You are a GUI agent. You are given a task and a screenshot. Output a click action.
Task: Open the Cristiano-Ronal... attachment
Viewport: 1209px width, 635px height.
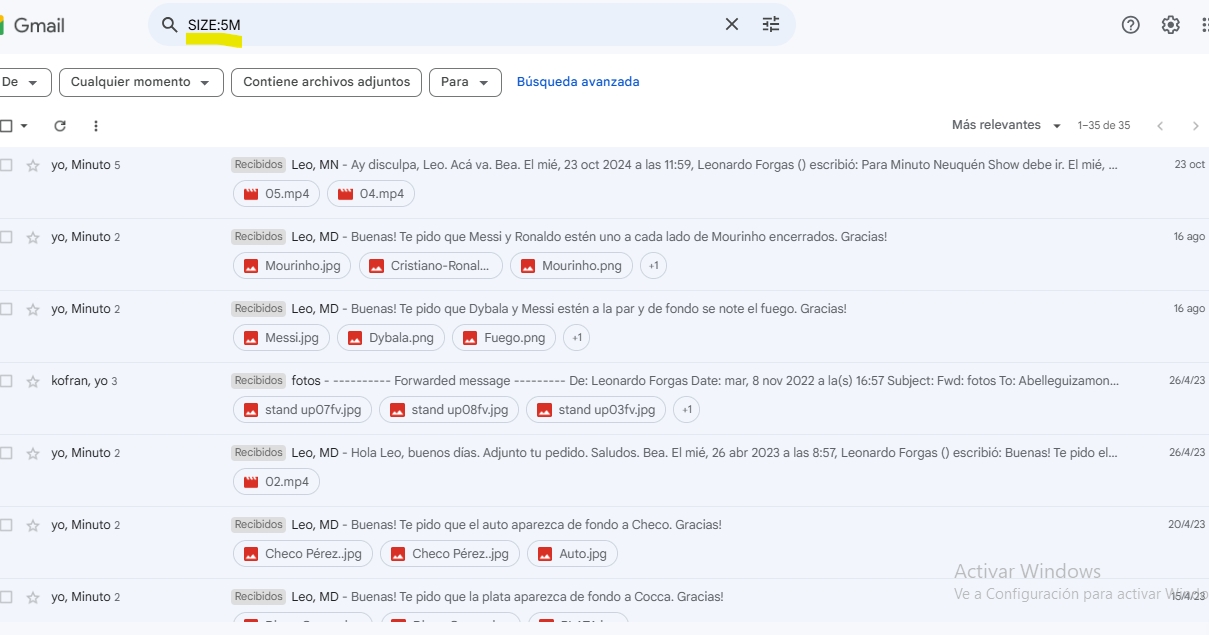tap(430, 266)
